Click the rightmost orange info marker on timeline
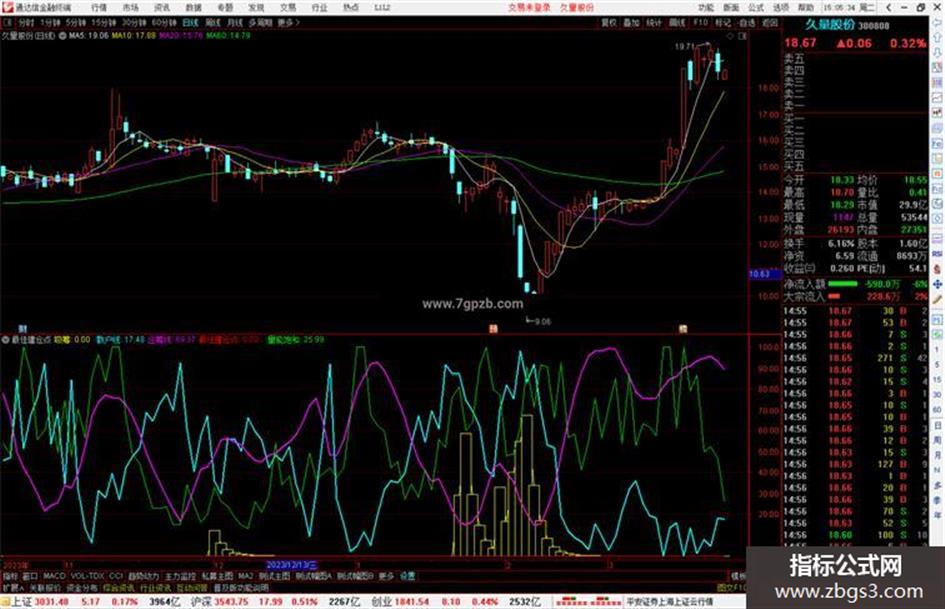 (x=683, y=329)
